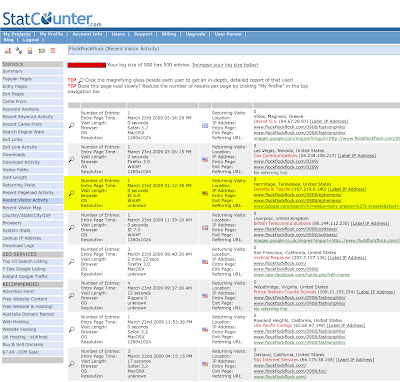Open magnifying glass for the Oakland visitor
The height and width of the screenshot is (382, 400).
pos(72,364)
